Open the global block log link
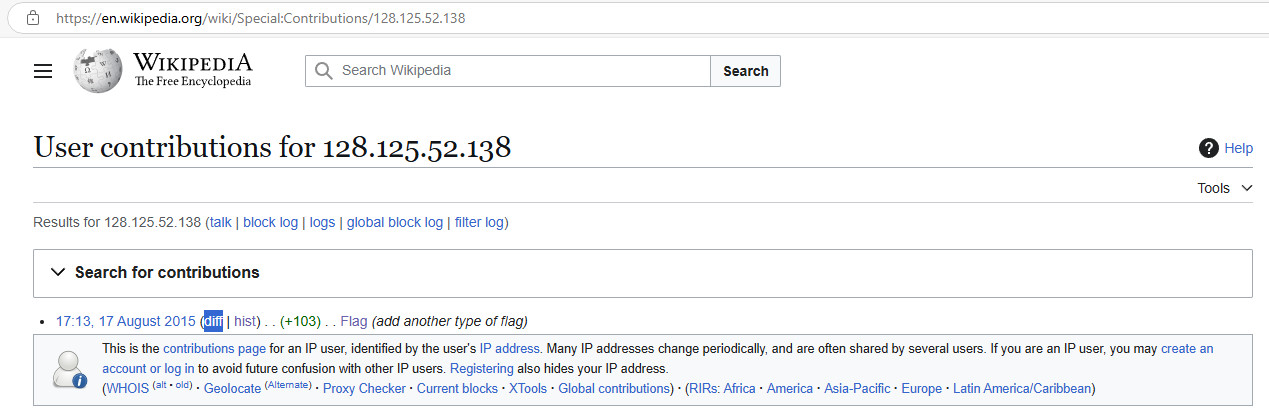This screenshot has height=414, width=1269. 395,222
